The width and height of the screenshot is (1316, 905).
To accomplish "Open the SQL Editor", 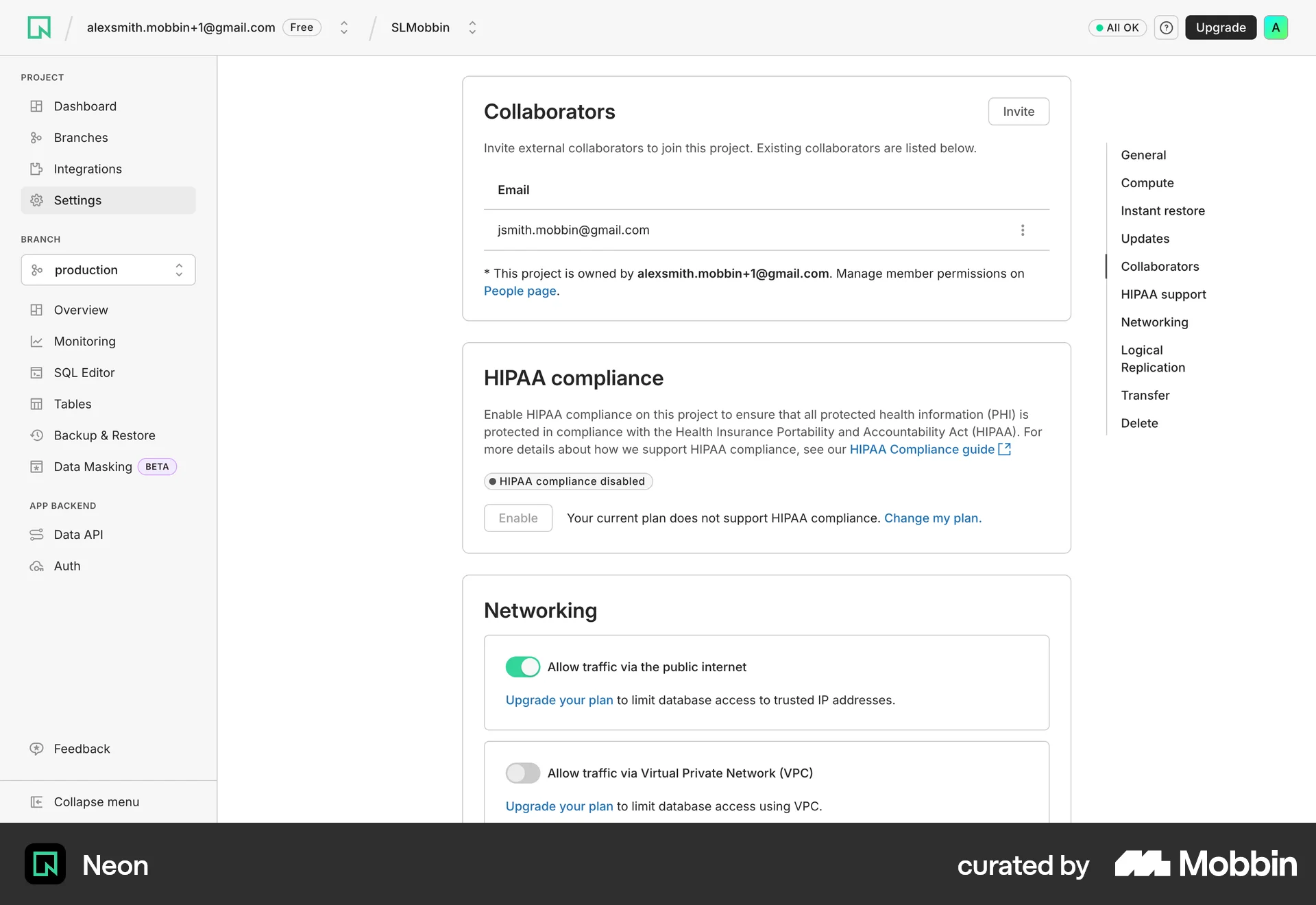I will [108, 373].
